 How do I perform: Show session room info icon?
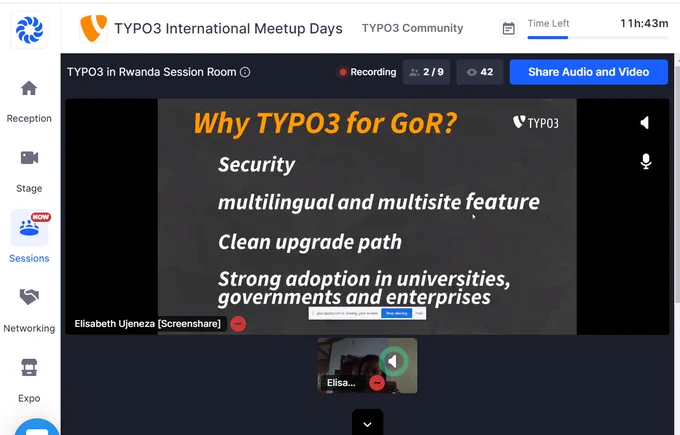point(245,72)
